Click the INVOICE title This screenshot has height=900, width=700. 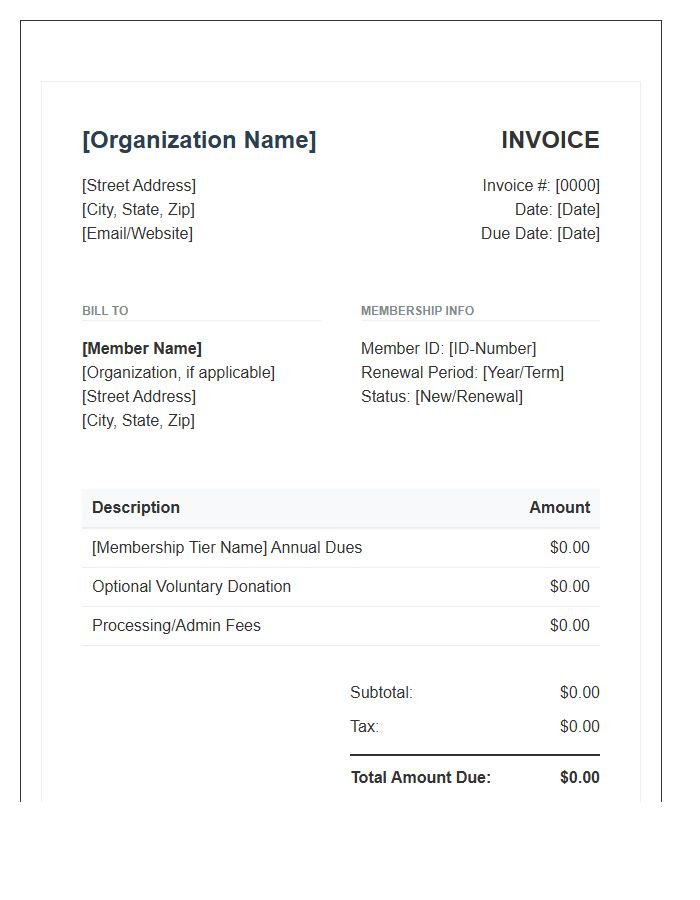(x=550, y=140)
